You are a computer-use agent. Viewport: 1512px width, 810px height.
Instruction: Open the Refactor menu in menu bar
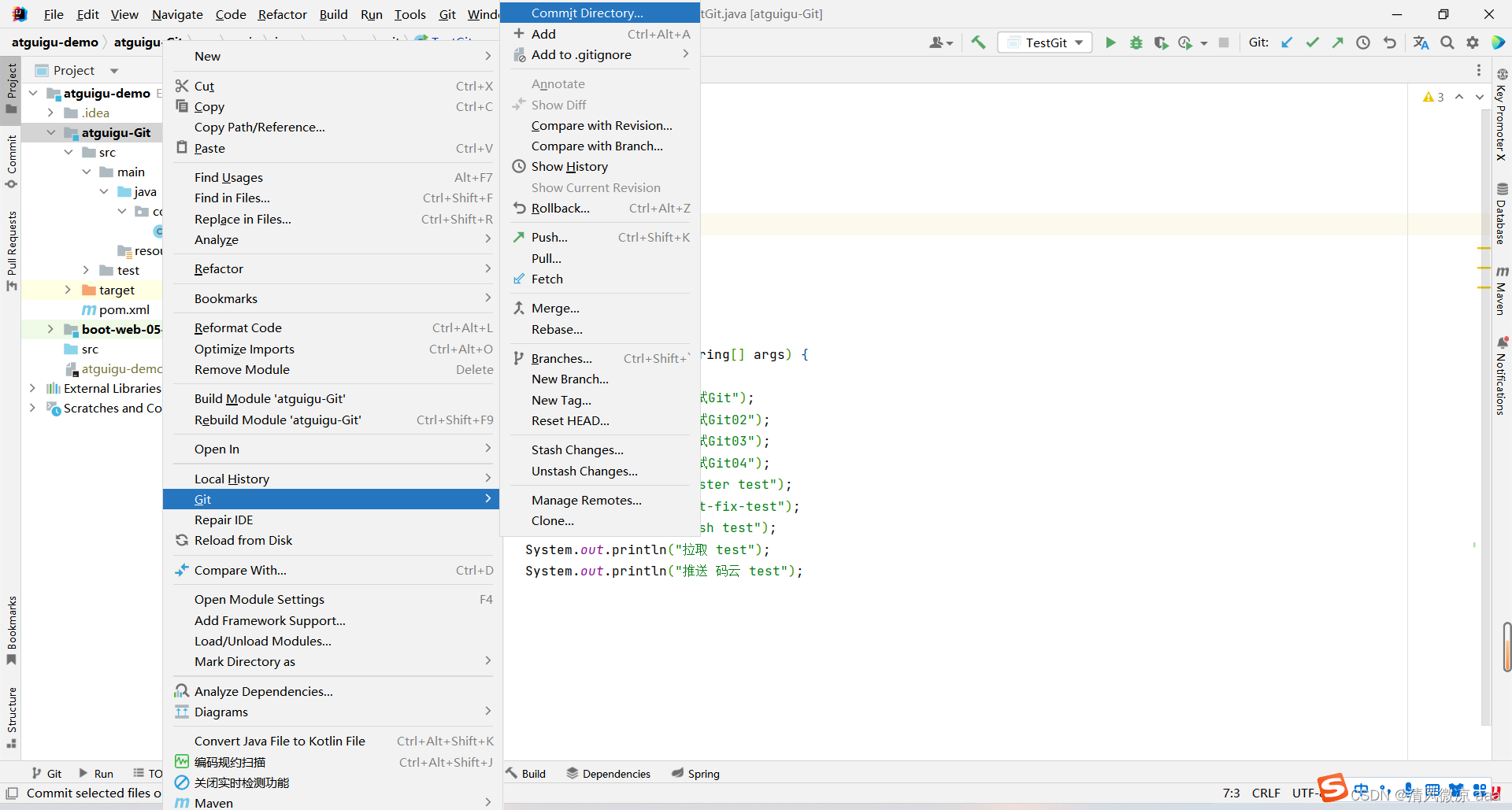click(282, 14)
